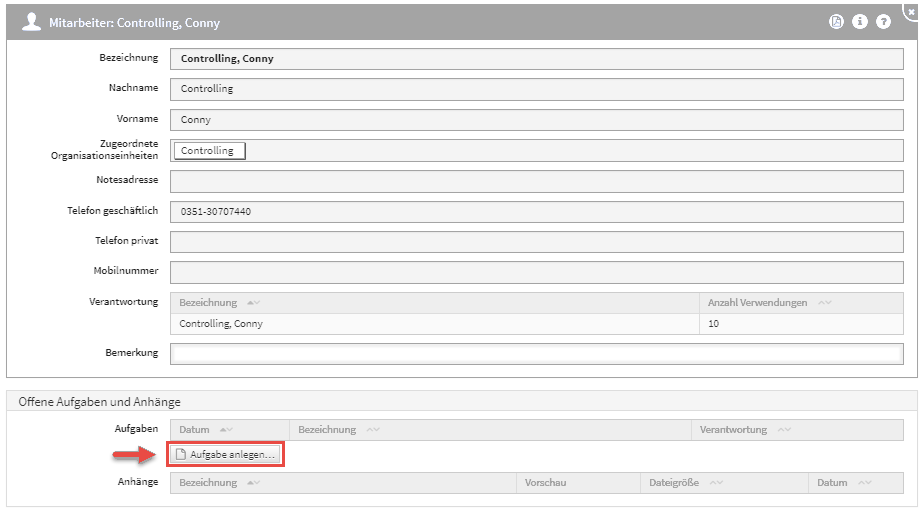Image resolution: width=922 pixels, height=514 pixels.
Task: Open the info icon in header
Action: pos(860,22)
